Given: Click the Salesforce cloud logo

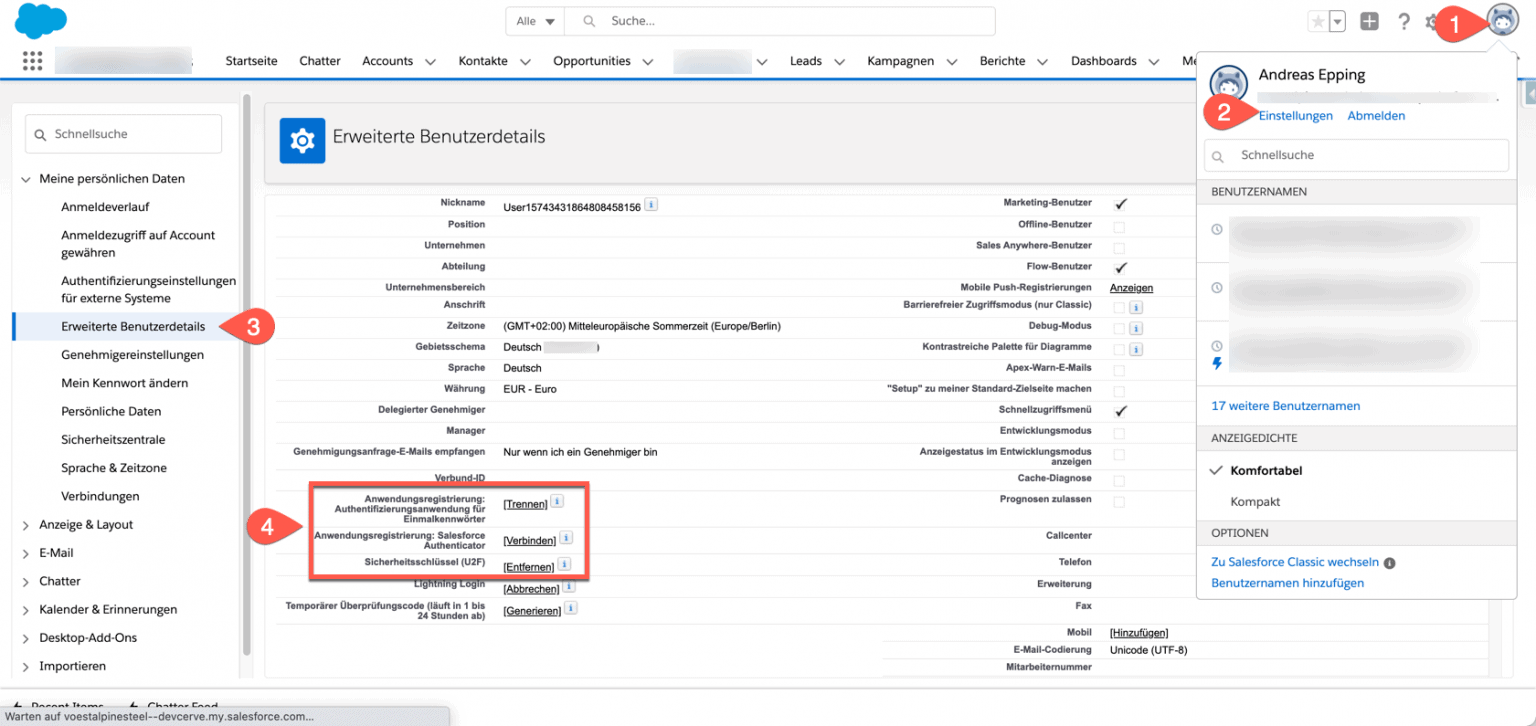Looking at the screenshot, I should pyautogui.click(x=40, y=20).
